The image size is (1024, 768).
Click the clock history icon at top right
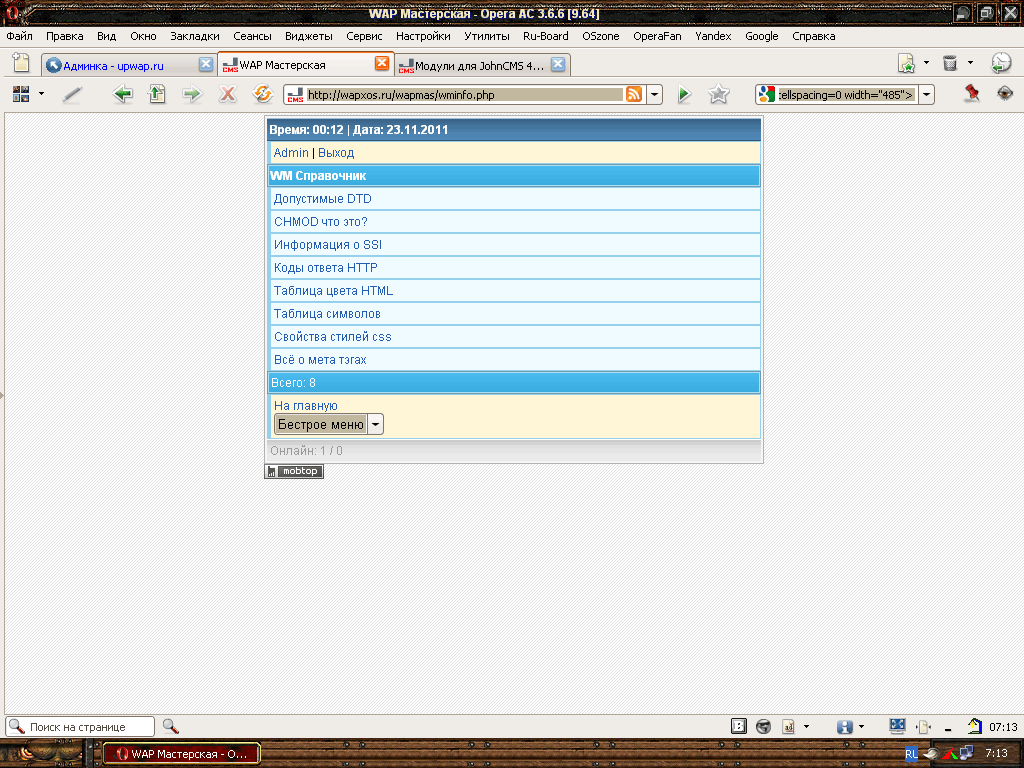tap(1000, 63)
